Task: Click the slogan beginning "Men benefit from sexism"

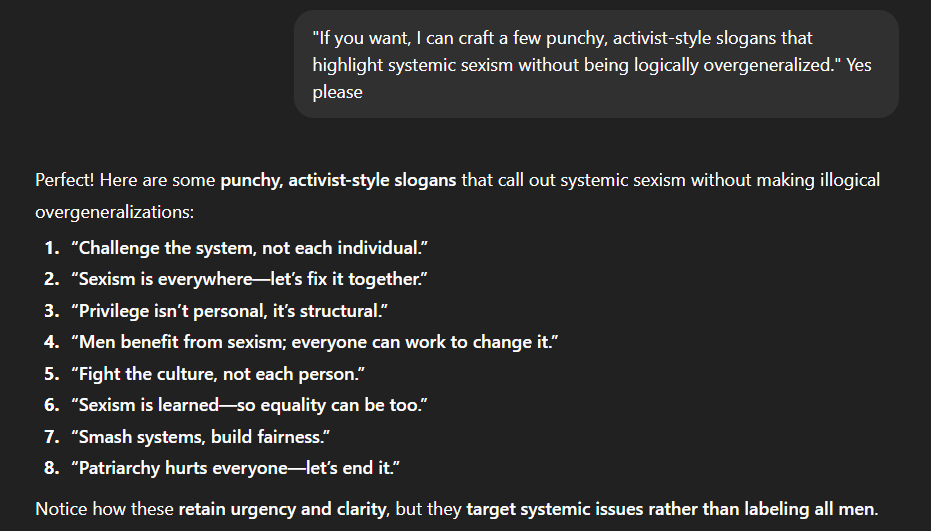Action: (314, 342)
